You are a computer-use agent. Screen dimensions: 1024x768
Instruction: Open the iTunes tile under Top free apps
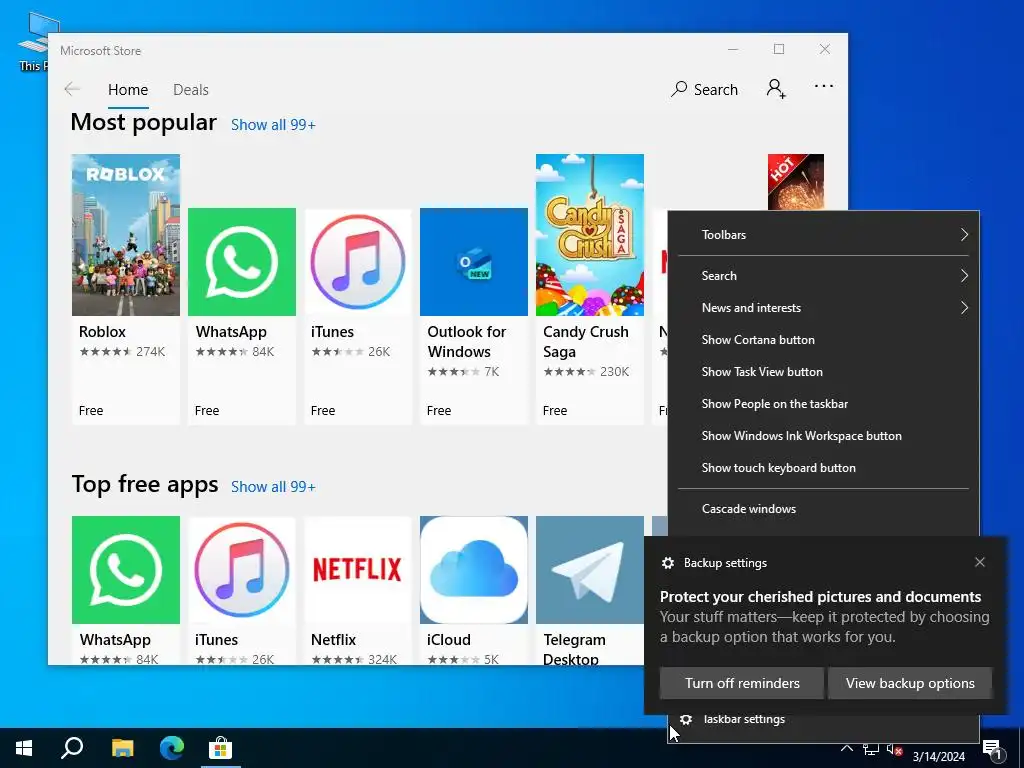tap(242, 590)
